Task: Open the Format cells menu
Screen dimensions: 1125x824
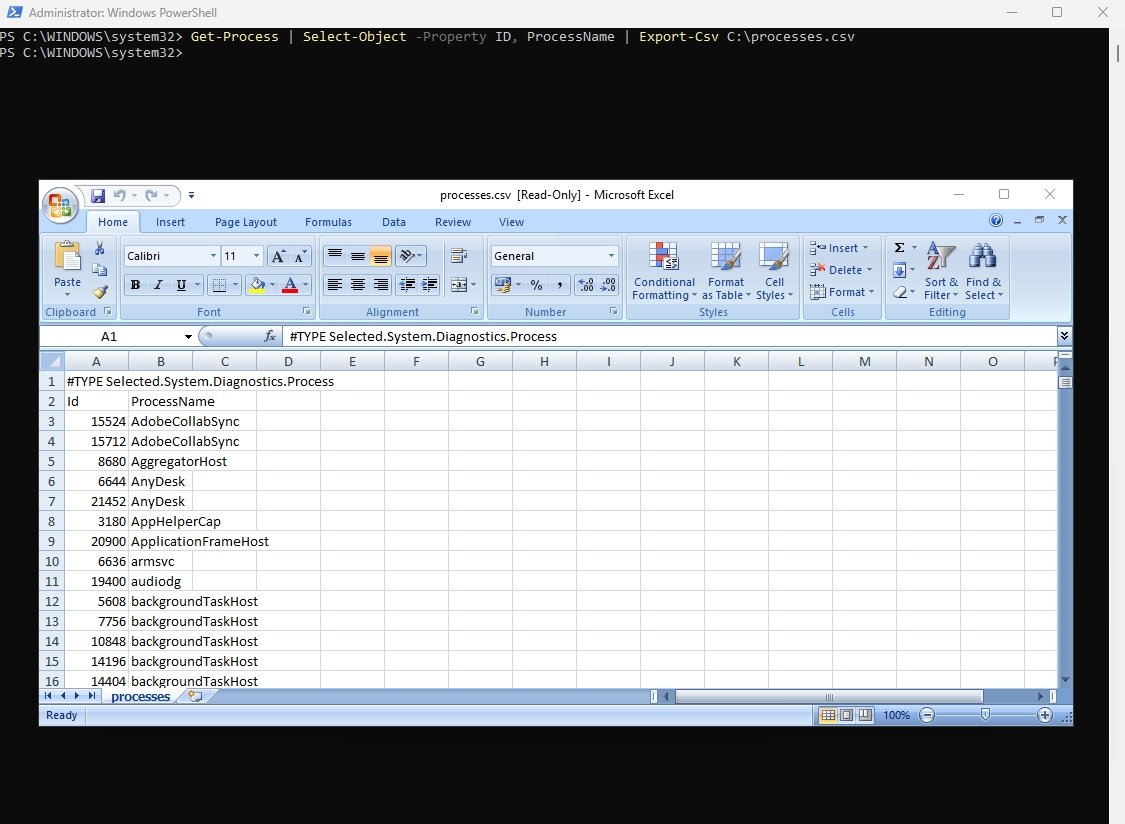Action: 842,292
